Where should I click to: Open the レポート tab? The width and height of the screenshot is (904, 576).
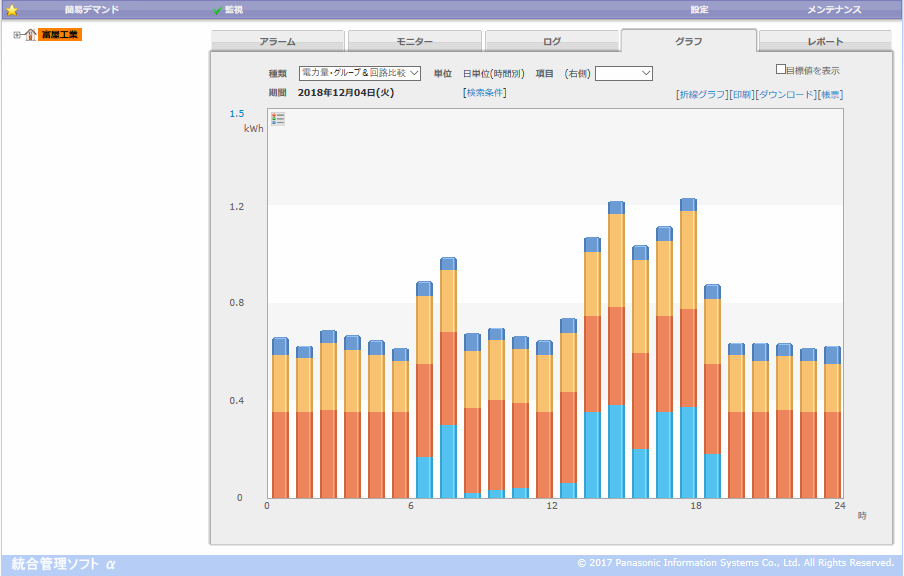click(825, 42)
